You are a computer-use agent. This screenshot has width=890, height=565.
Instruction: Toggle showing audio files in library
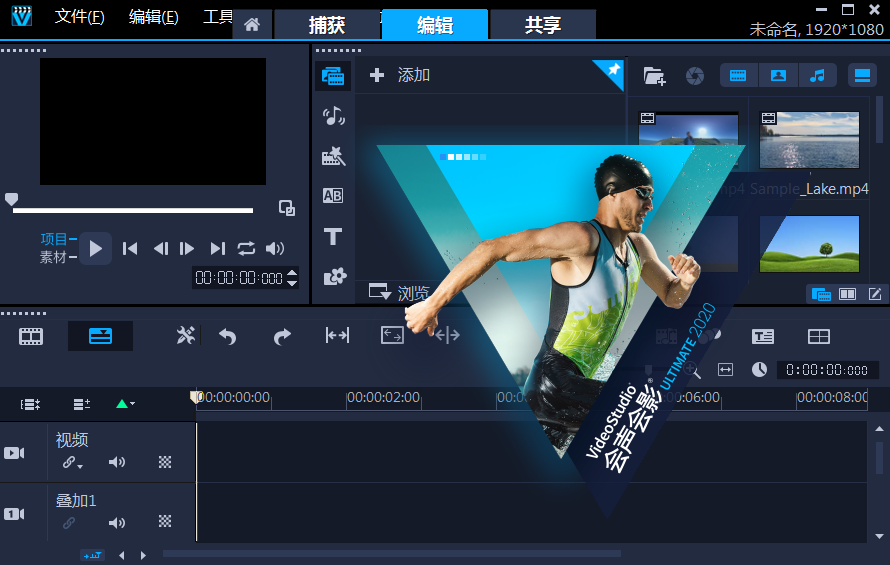817,76
